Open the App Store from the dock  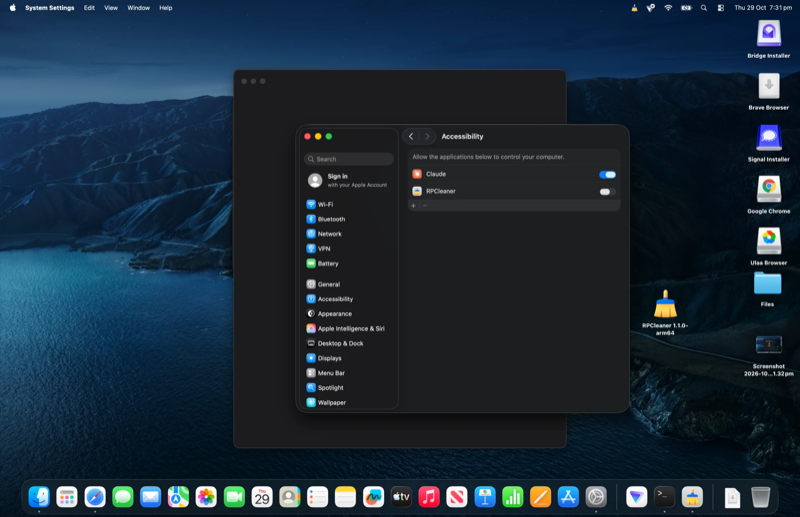568,497
